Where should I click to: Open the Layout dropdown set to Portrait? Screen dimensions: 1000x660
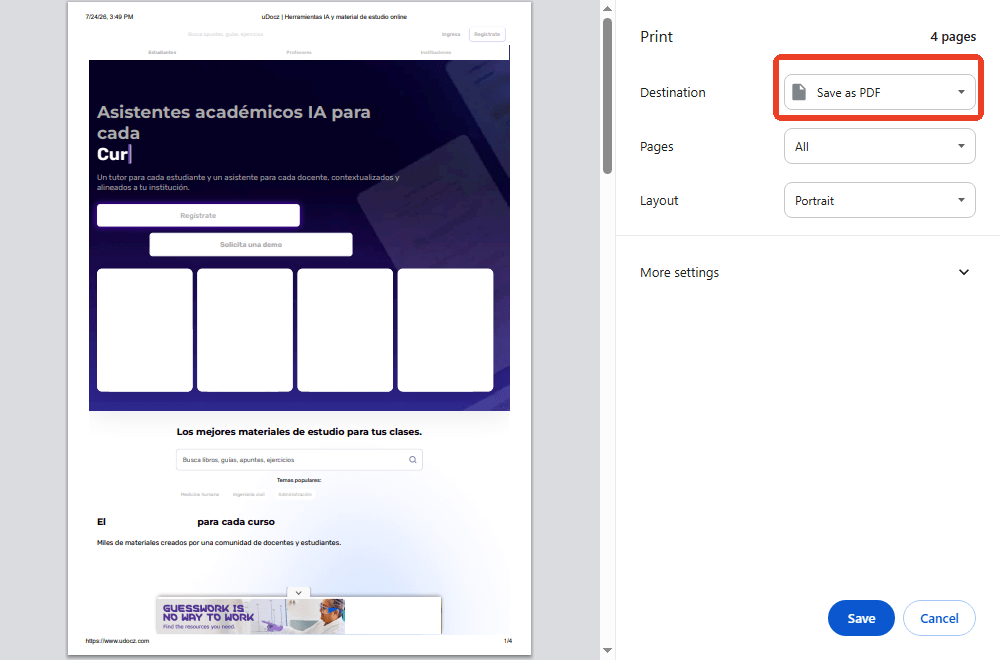point(879,200)
